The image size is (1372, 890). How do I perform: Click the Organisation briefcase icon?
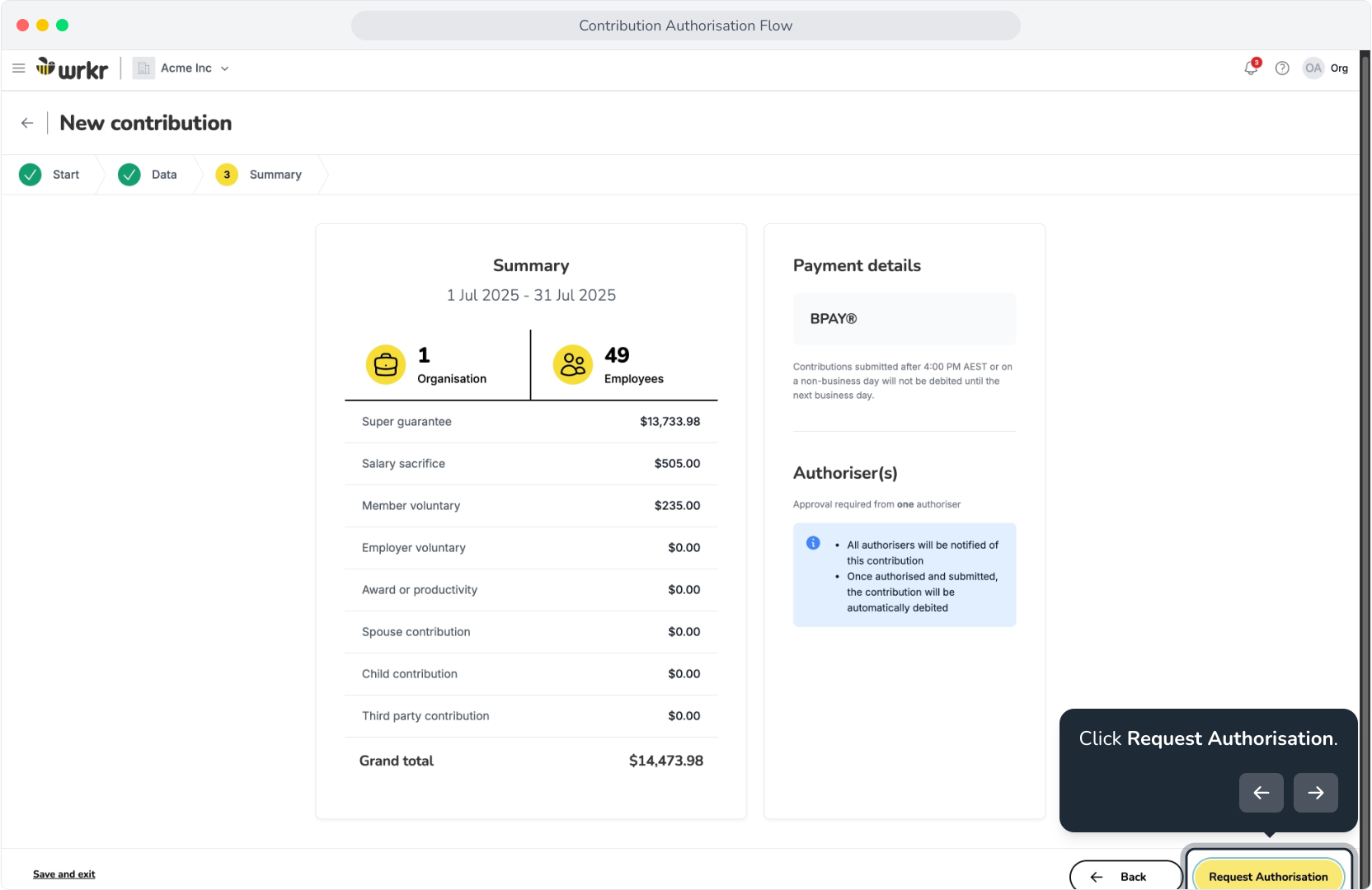pos(386,365)
